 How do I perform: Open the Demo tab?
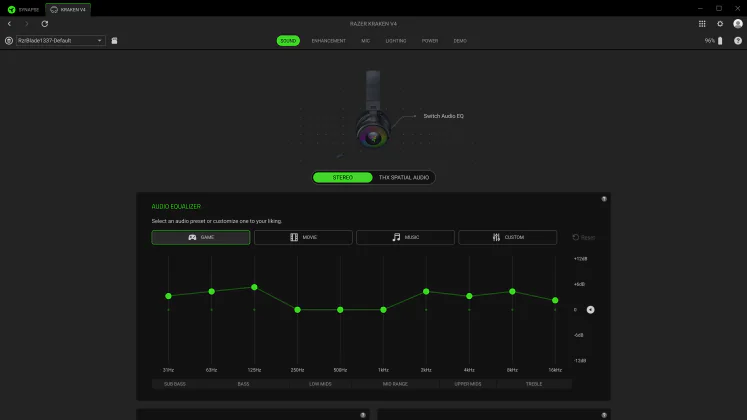460,41
